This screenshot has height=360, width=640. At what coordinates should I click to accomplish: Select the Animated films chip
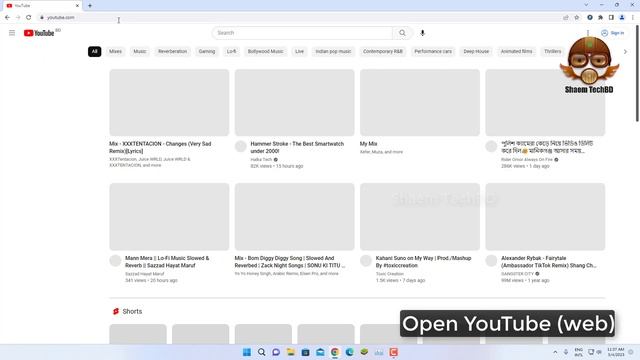pyautogui.click(x=516, y=51)
